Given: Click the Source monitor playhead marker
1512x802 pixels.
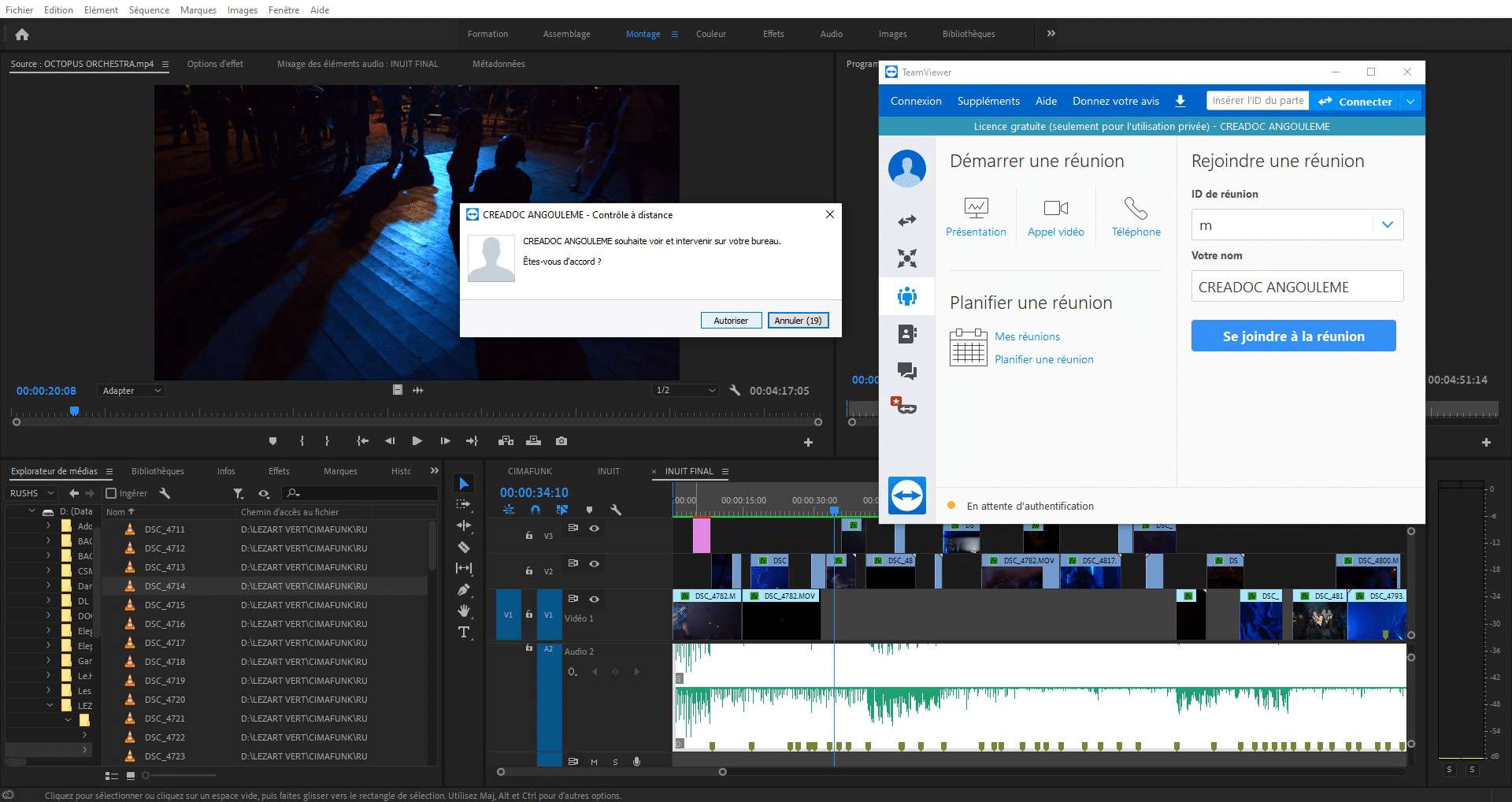Looking at the screenshot, I should 74,410.
